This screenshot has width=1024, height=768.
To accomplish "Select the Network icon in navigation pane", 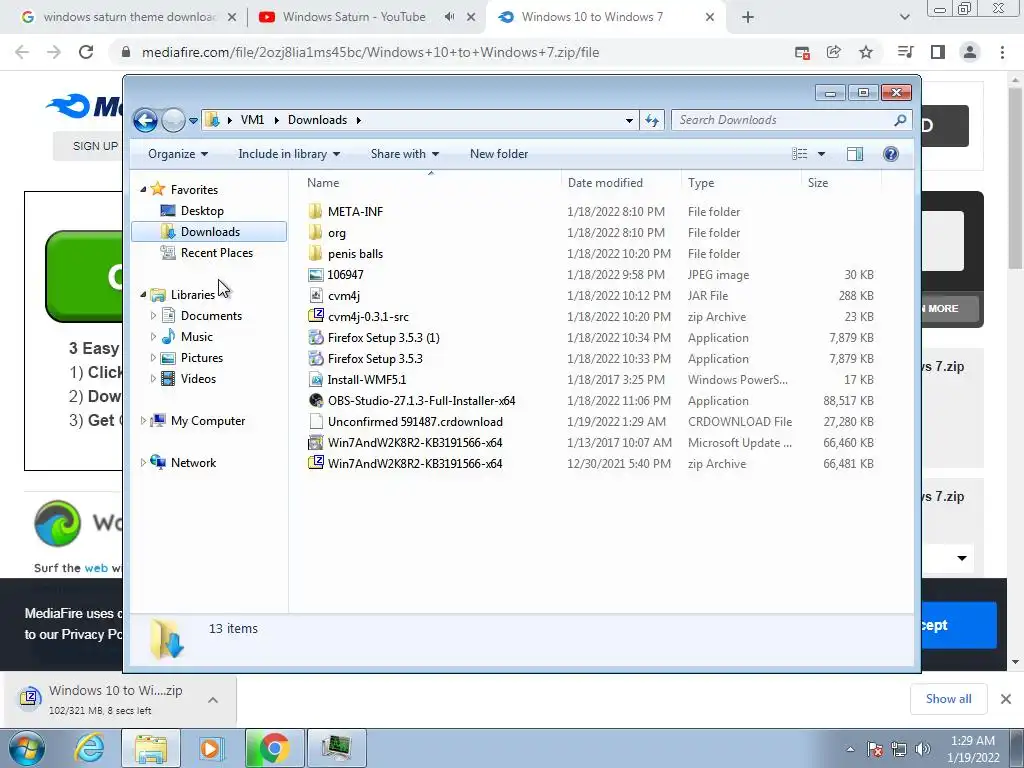I will click(158, 462).
